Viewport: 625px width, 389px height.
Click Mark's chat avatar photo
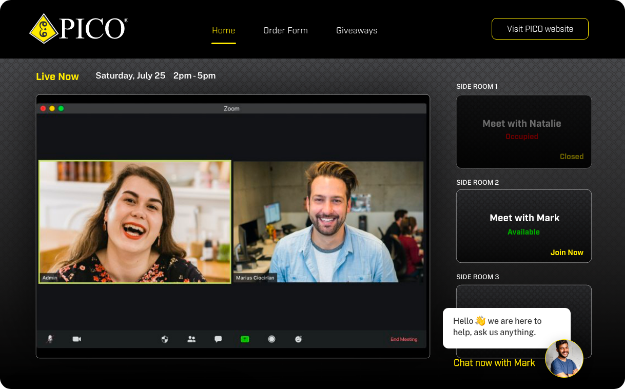[564, 358]
